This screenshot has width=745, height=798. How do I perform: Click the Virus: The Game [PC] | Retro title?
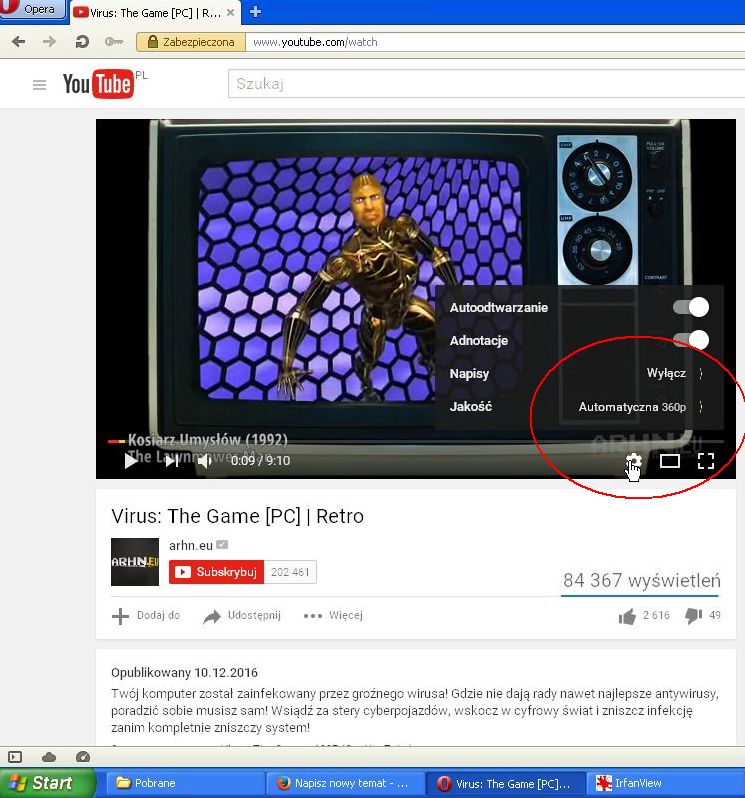point(237,516)
